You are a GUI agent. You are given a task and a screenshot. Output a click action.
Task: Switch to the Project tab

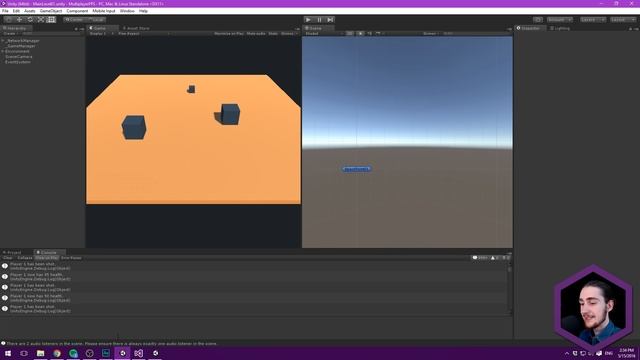click(13, 252)
